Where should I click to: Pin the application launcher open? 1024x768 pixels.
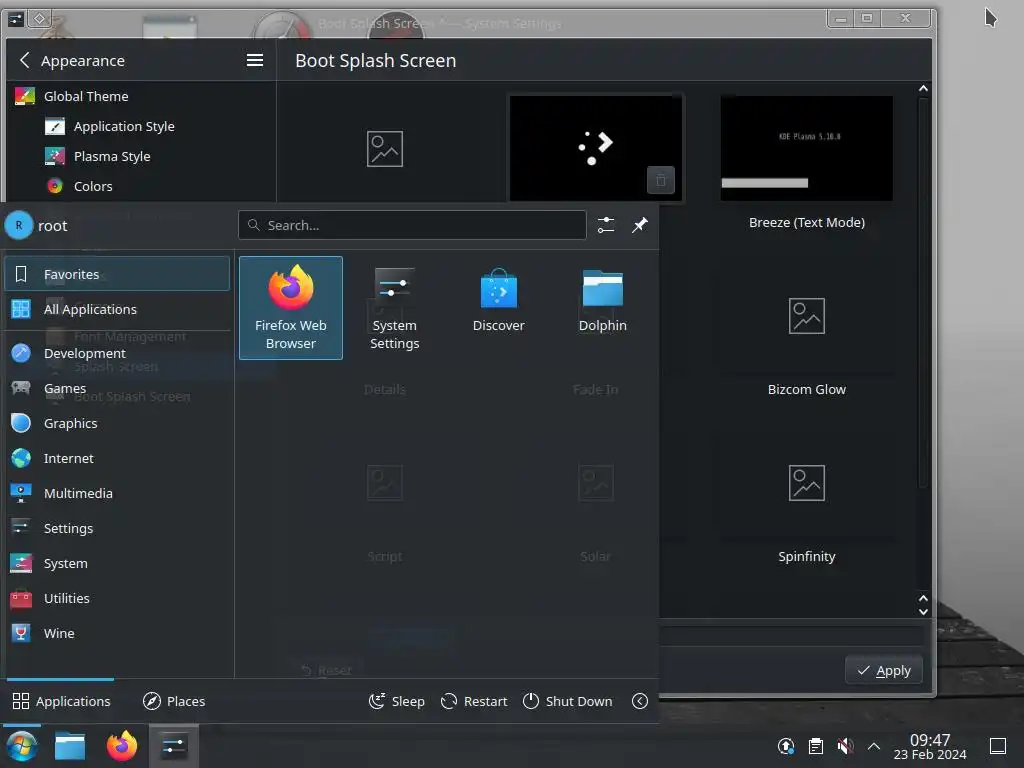tap(640, 225)
